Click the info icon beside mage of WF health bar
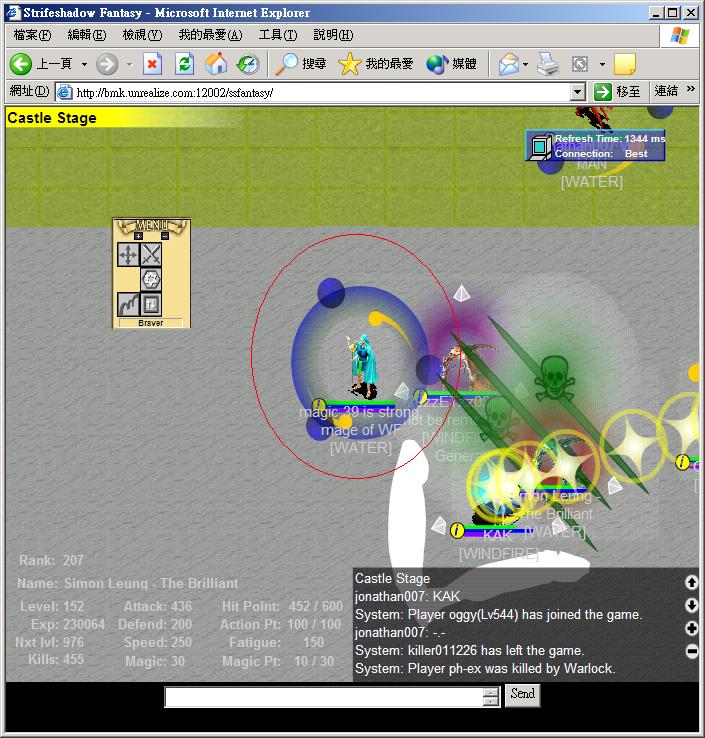Image resolution: width=705 pixels, height=738 pixels. [x=319, y=405]
